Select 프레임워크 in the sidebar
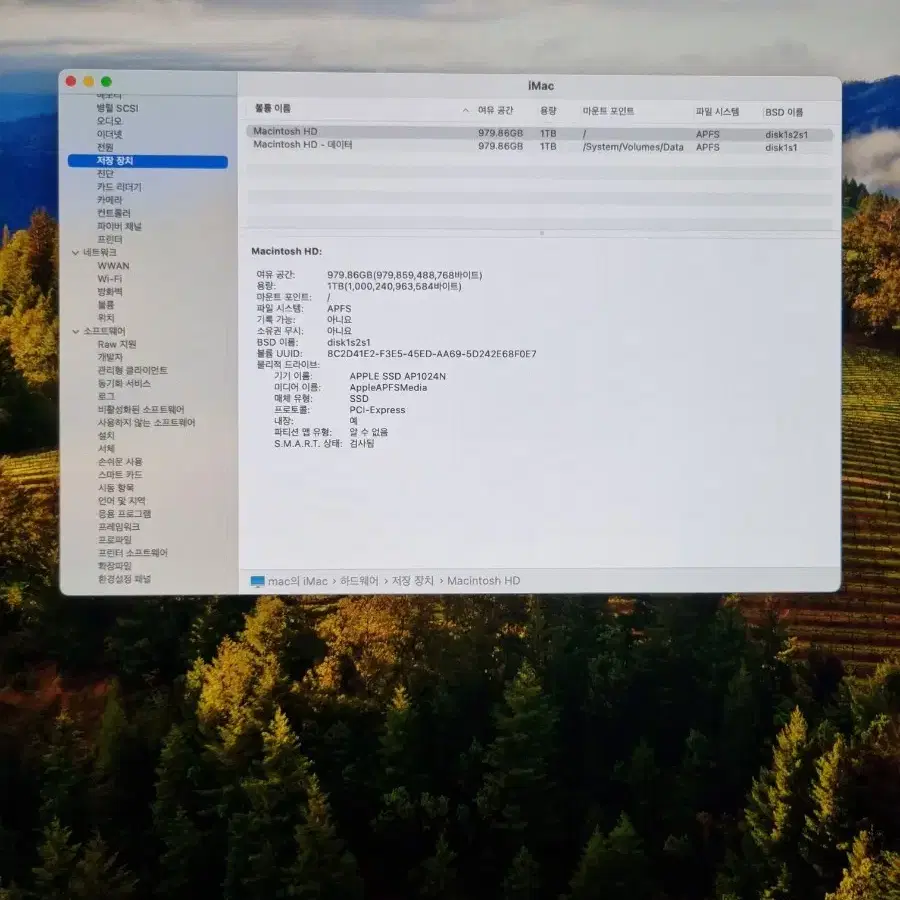900x900 pixels. tap(118, 527)
